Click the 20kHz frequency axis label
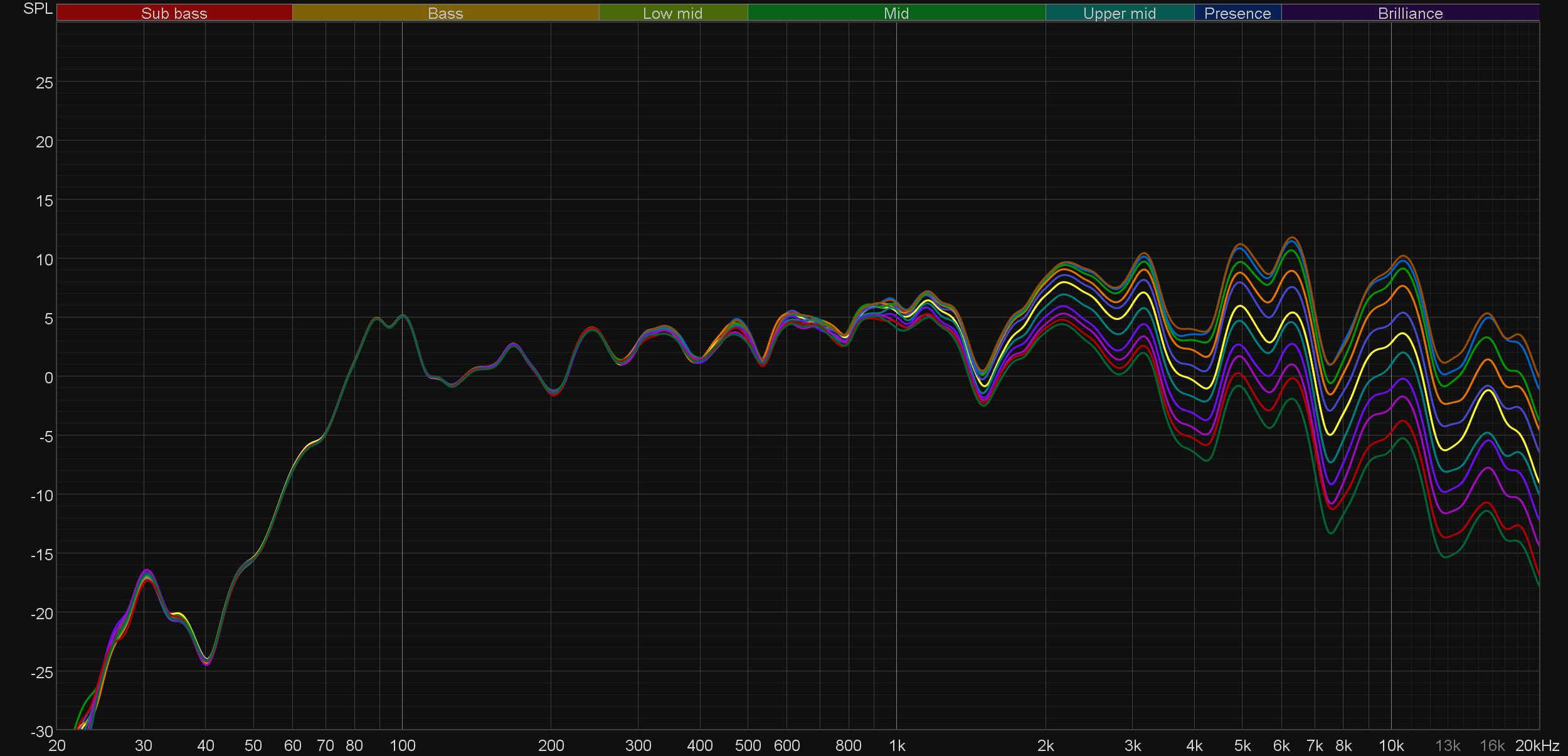The height and width of the screenshot is (756, 1568). pyautogui.click(x=1537, y=745)
